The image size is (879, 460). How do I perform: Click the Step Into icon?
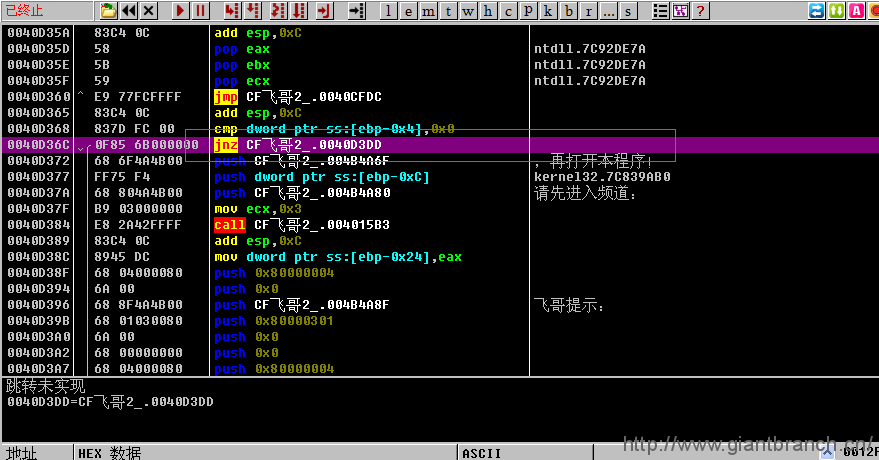click(x=232, y=11)
